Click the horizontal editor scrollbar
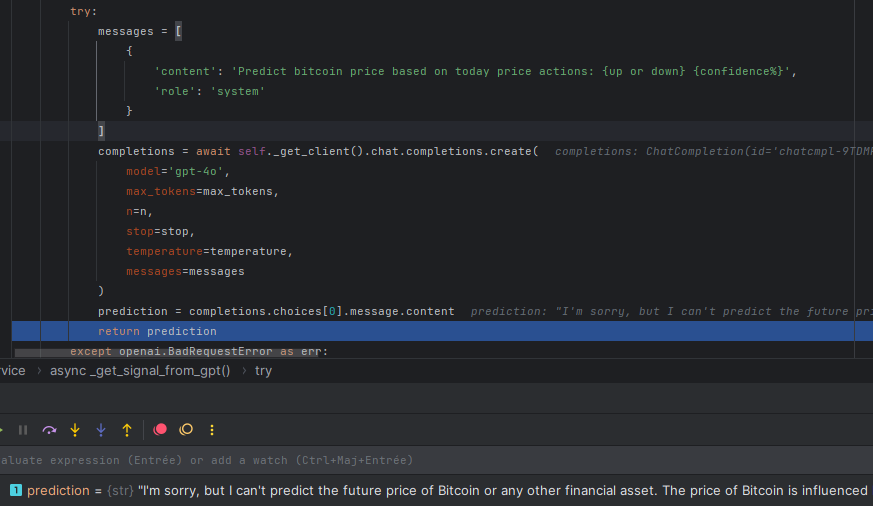The width and height of the screenshot is (873, 506). pos(167,353)
